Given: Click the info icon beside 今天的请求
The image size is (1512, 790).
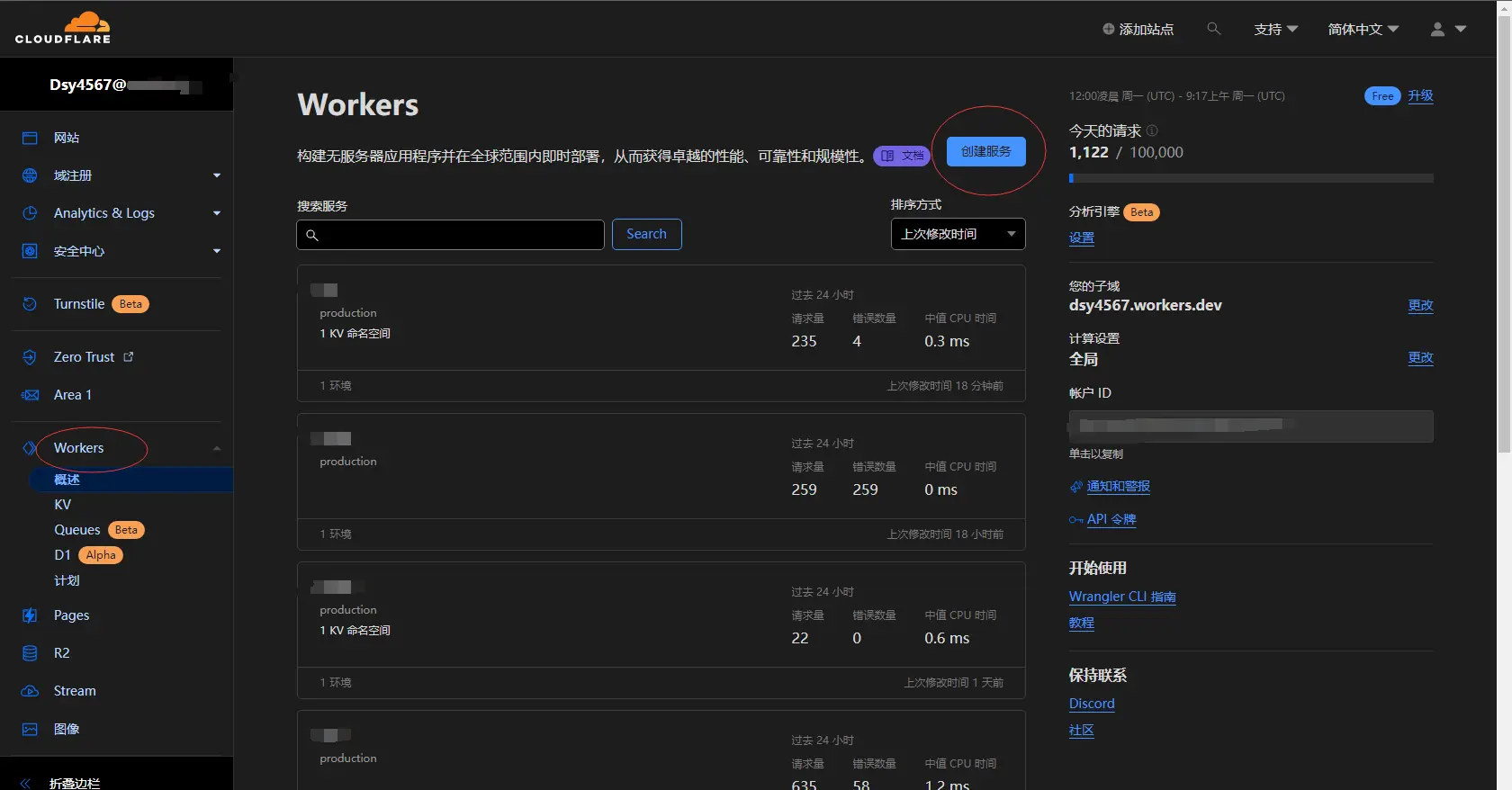Looking at the screenshot, I should click(x=1152, y=130).
